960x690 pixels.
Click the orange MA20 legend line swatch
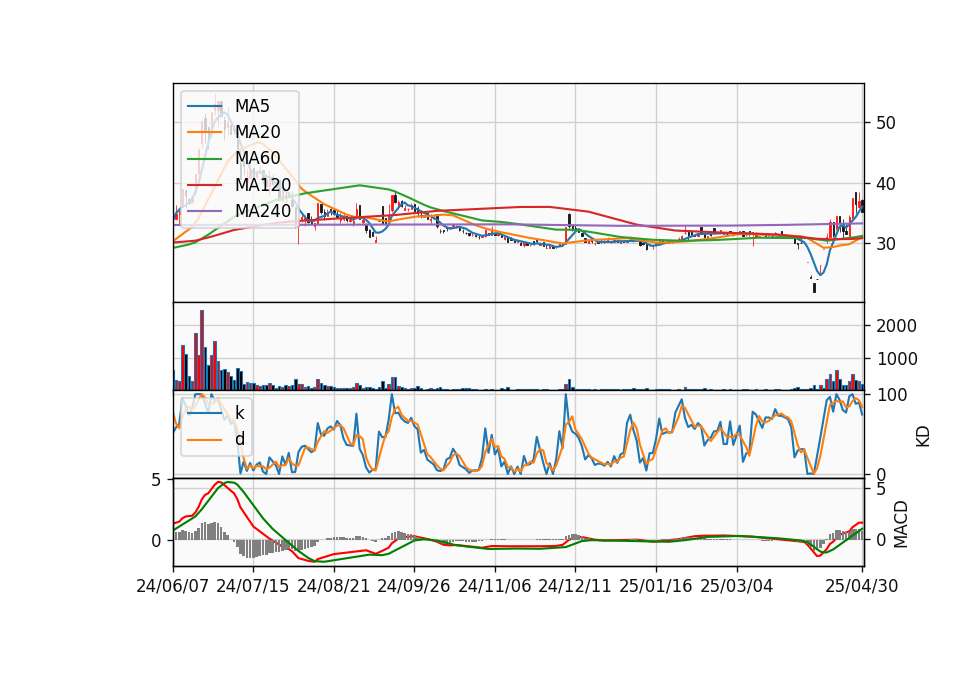(204, 132)
